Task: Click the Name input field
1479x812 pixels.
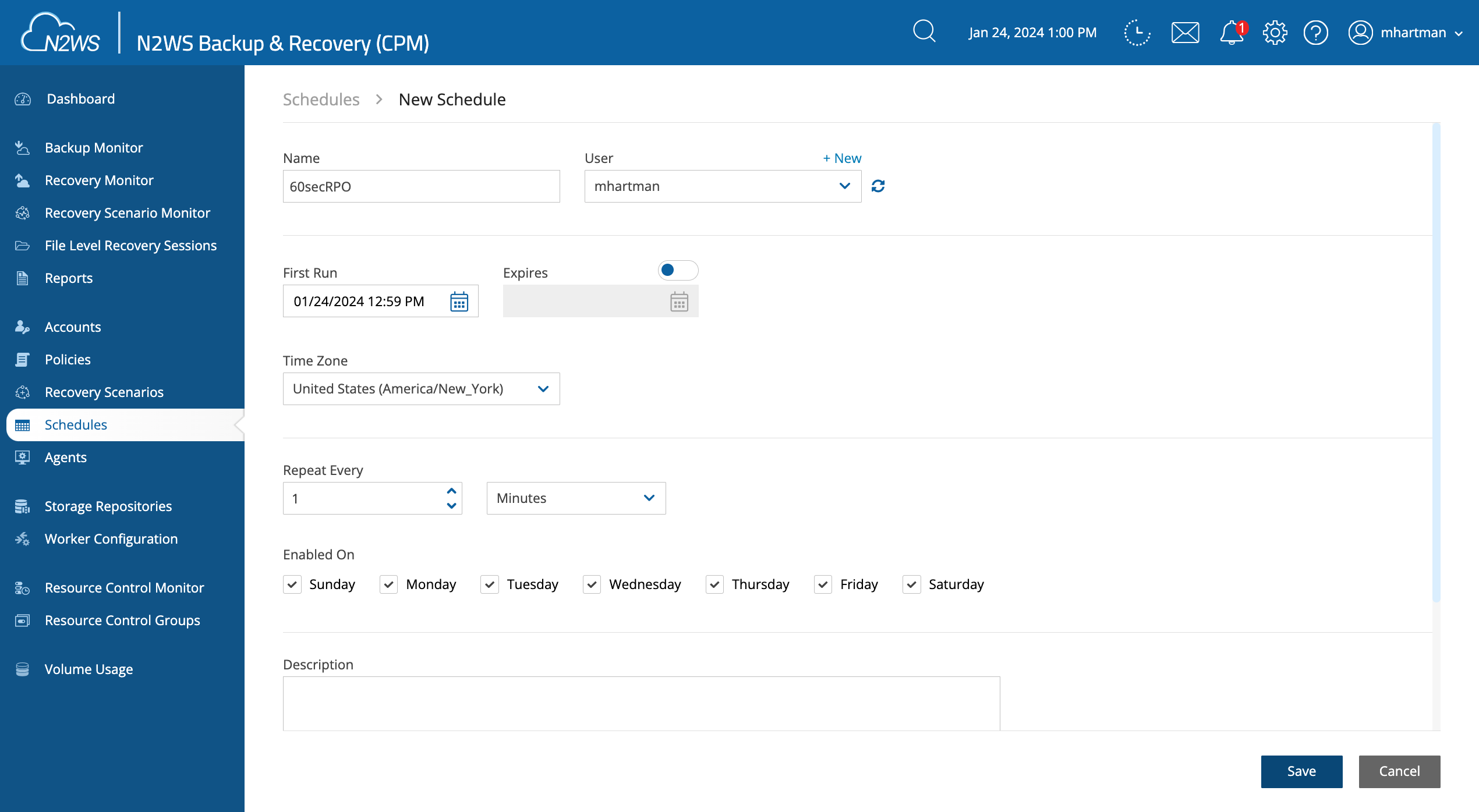Action: coord(421,186)
